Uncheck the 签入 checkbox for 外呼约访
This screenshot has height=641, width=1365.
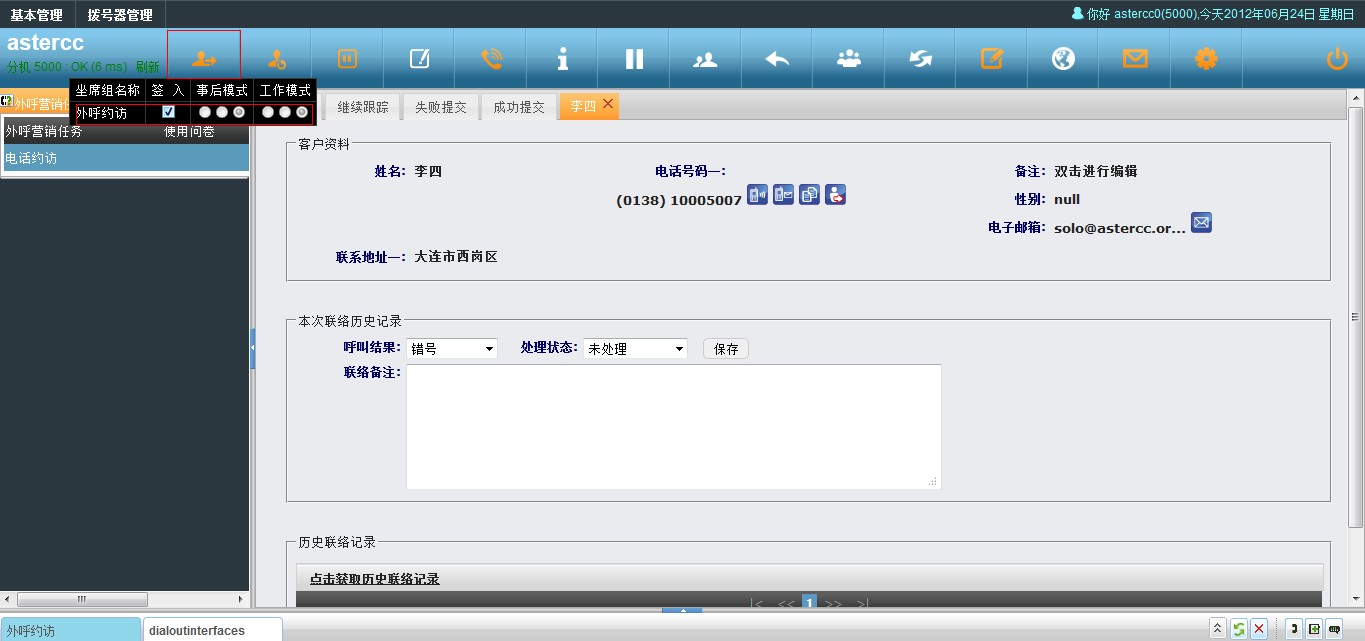[x=169, y=112]
